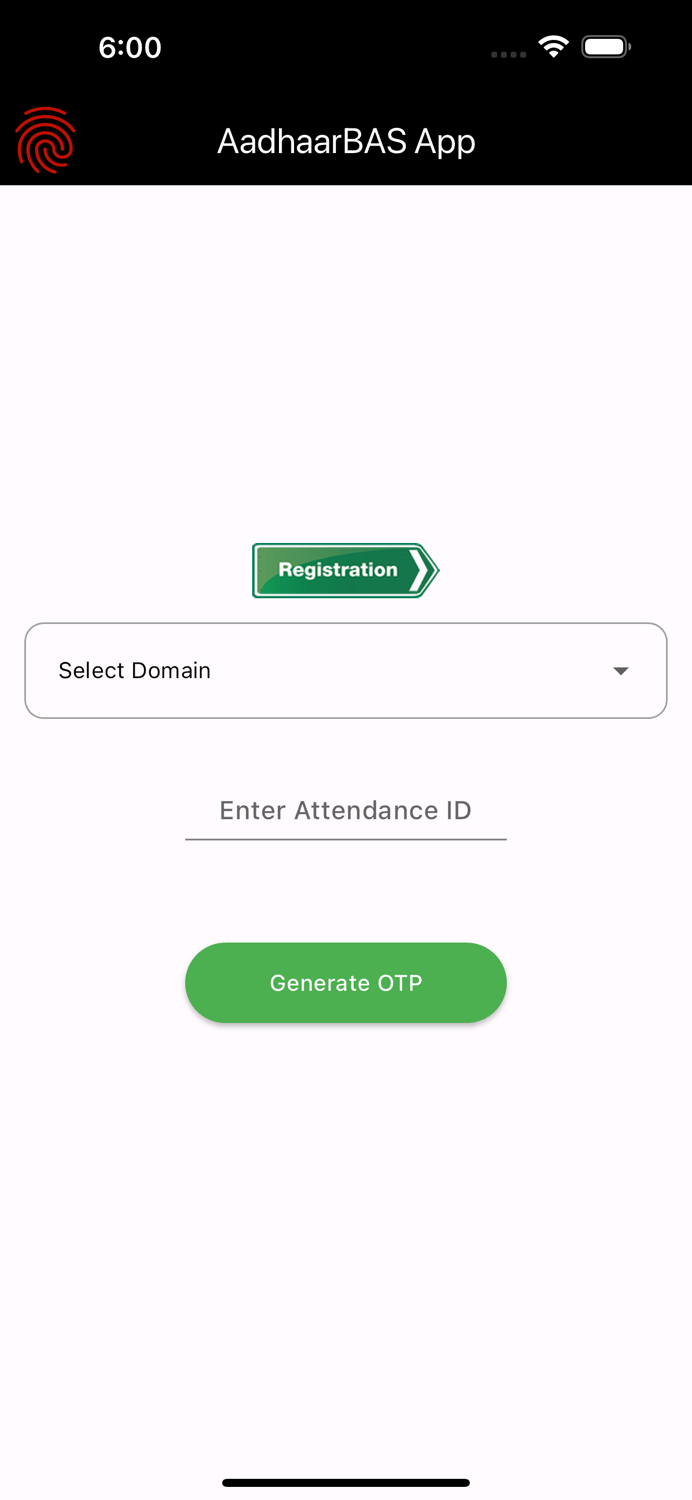Select the Select Domain placeholder text
The width and height of the screenshot is (692, 1500).
pos(135,670)
